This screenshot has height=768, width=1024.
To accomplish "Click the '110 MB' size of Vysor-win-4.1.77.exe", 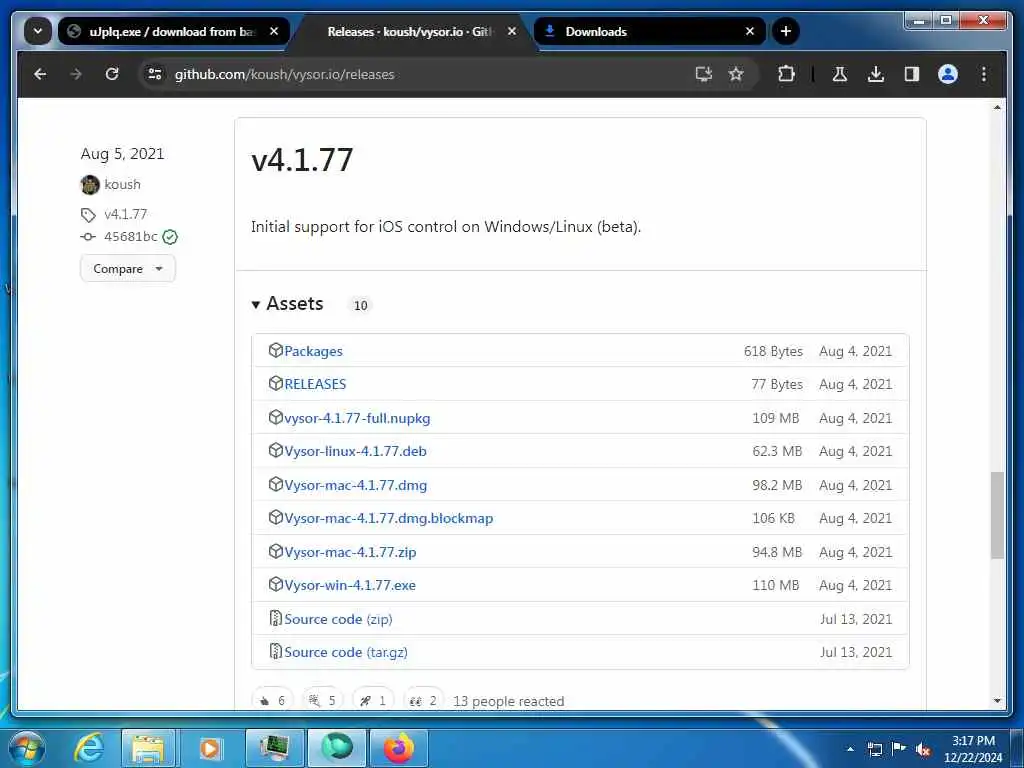I will [776, 585].
